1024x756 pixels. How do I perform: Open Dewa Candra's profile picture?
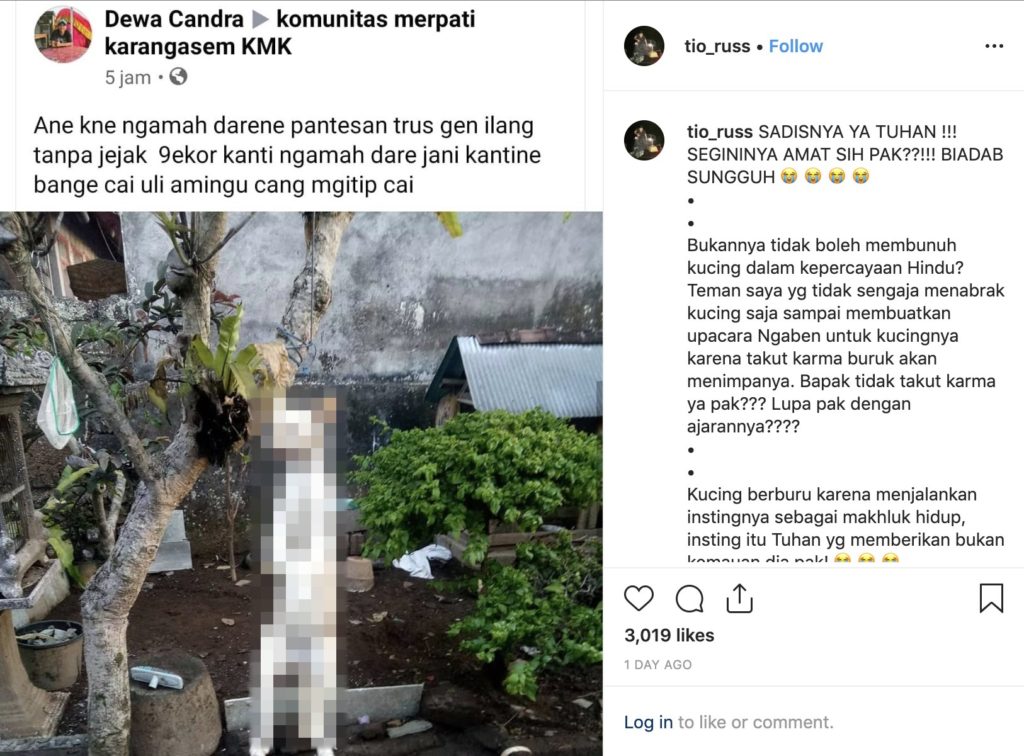tap(63, 34)
